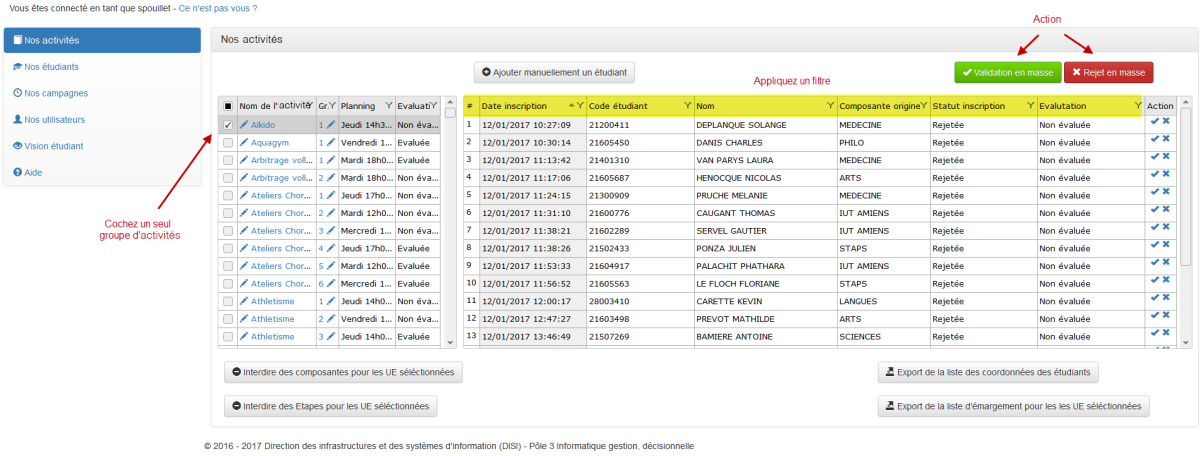Click filter icon on Code étudiant column
This screenshot has height=456, width=1200.
[687, 106]
